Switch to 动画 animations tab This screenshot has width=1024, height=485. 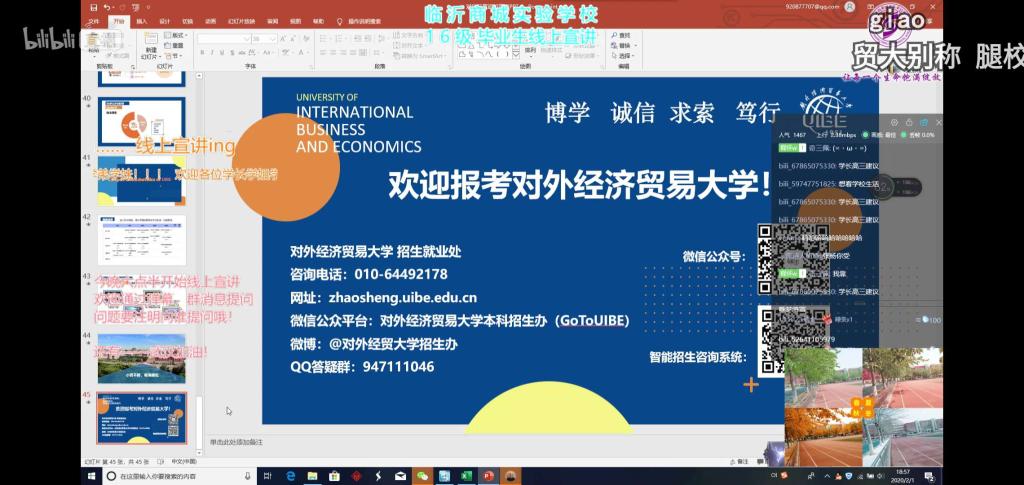(210, 22)
